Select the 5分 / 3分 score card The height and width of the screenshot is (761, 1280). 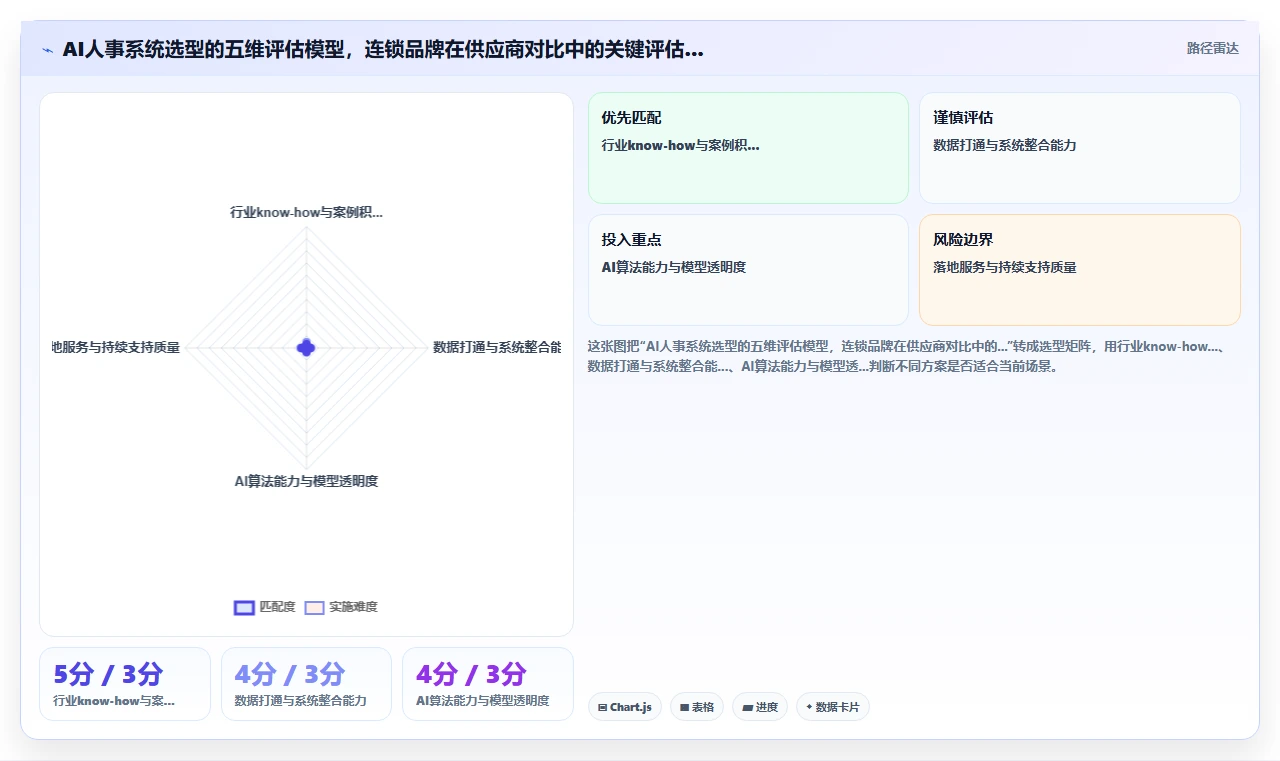(x=125, y=684)
